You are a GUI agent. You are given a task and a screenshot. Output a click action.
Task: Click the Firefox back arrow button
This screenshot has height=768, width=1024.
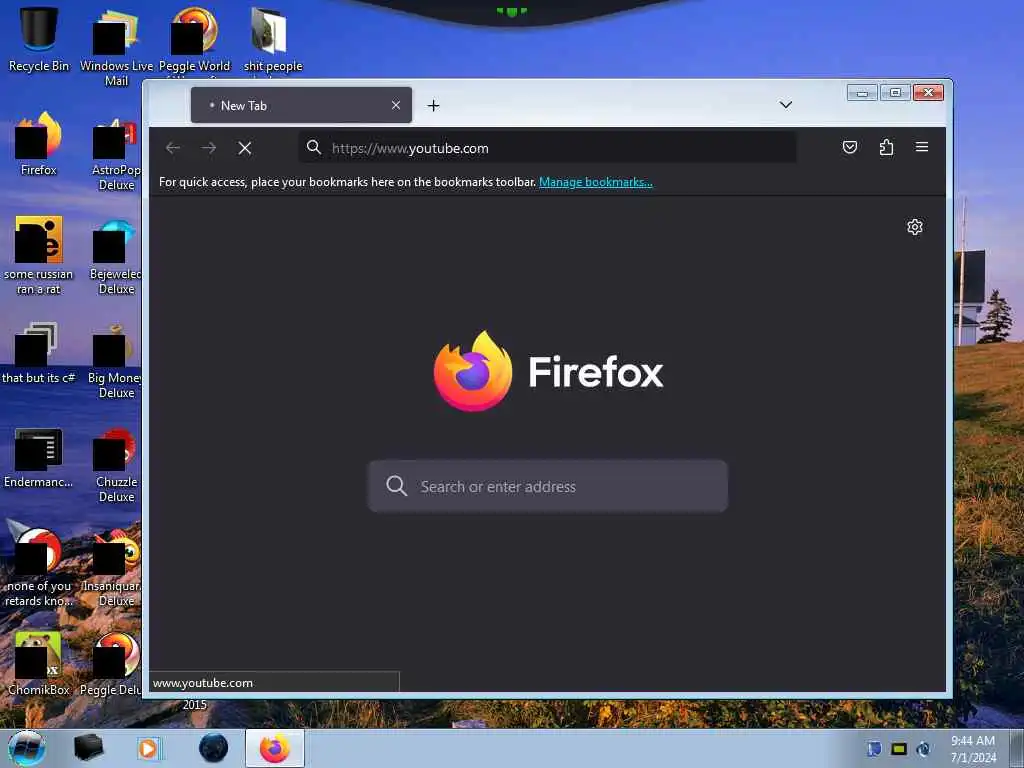pos(173,148)
